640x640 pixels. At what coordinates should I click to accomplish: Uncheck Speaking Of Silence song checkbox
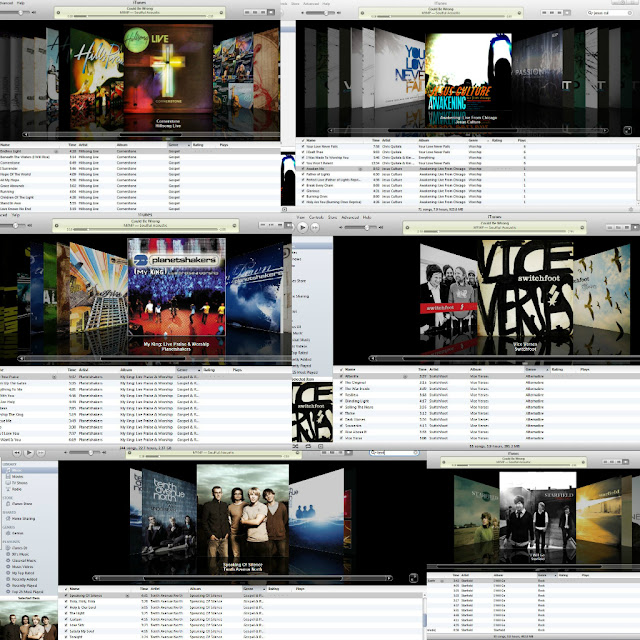[66, 596]
